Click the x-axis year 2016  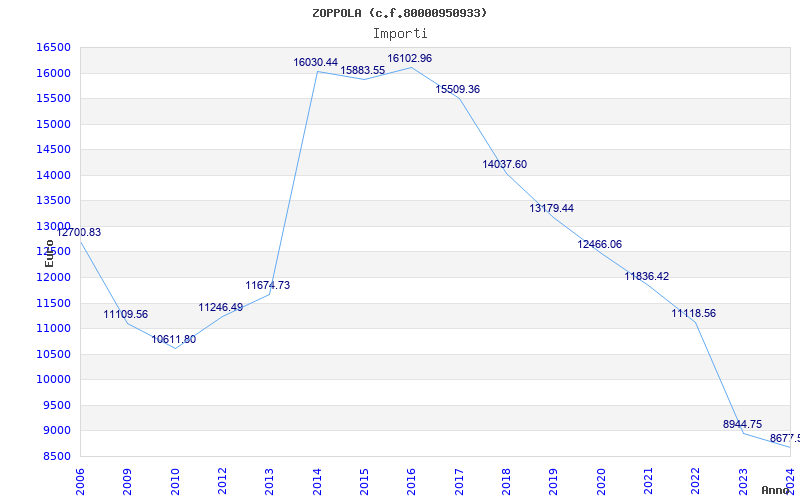tap(412, 482)
